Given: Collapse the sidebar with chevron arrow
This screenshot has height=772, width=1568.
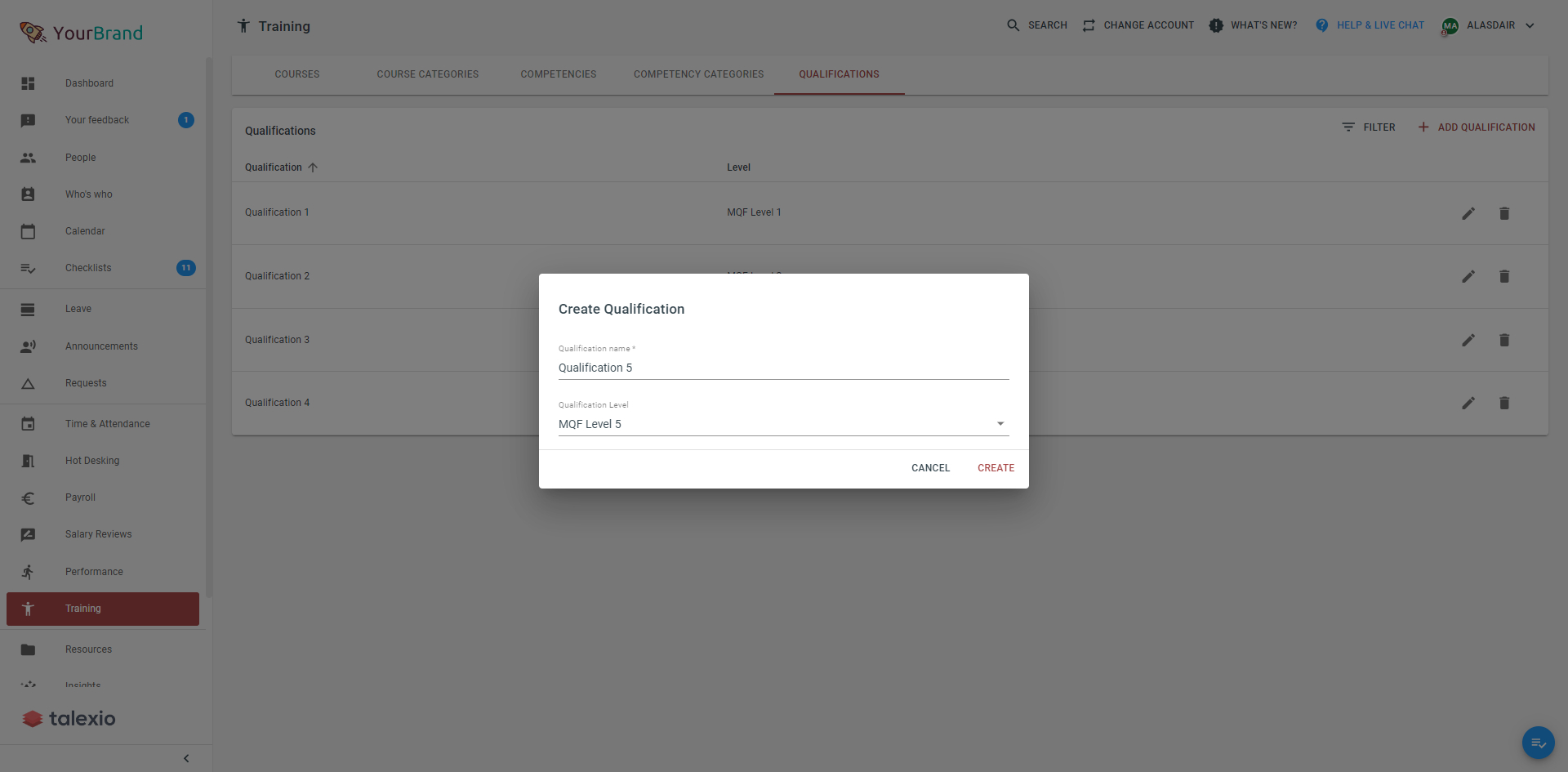Looking at the screenshot, I should coord(186,758).
